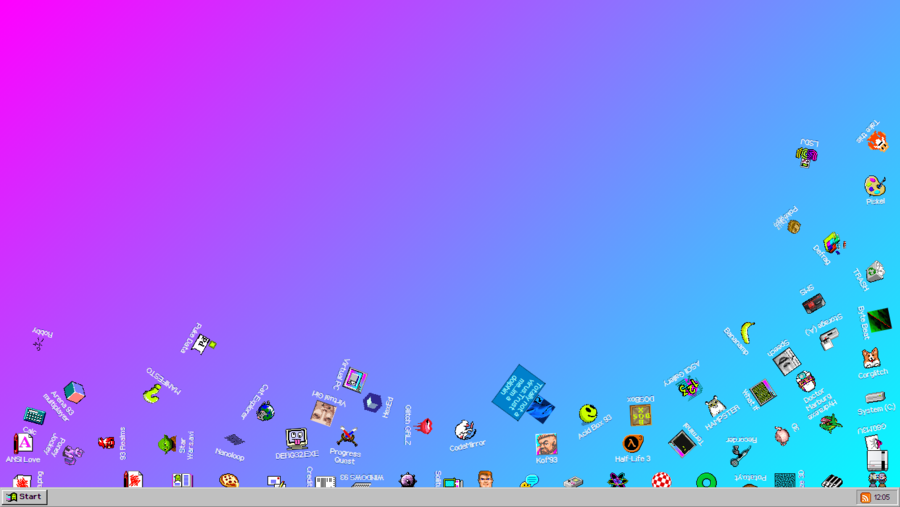Open the pink pig icon

pos(781,435)
